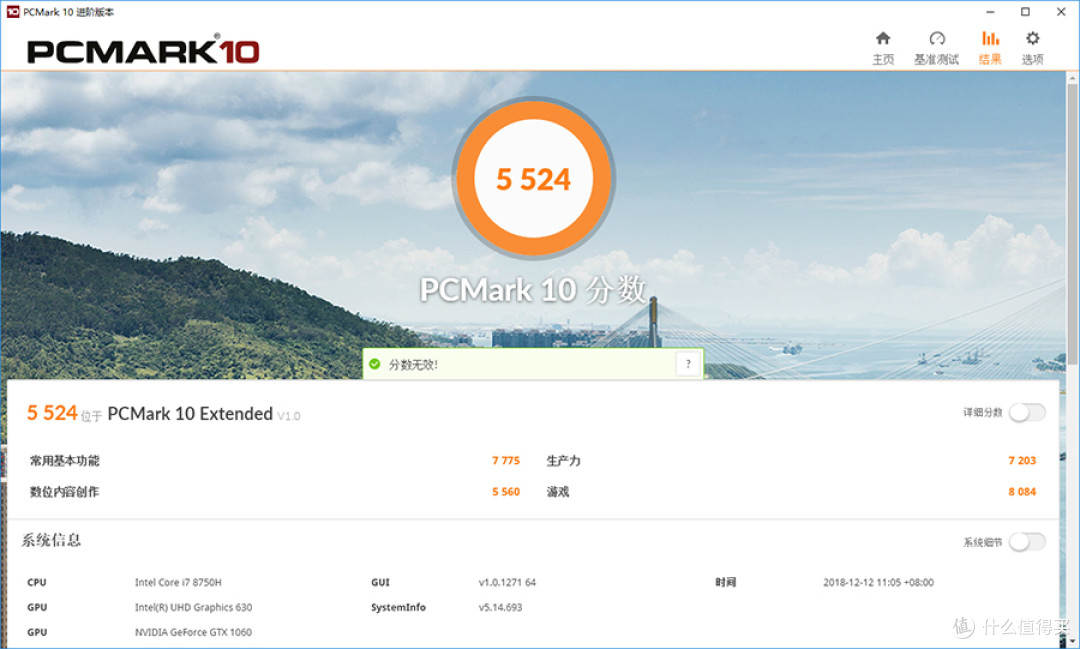
Task: Toggle the 详细分数 switch
Action: 1027,412
